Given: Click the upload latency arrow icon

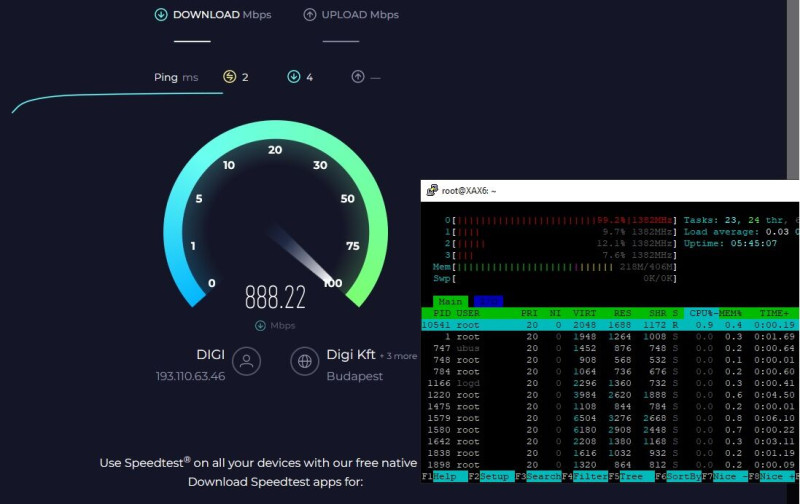Looking at the screenshot, I should [x=358, y=77].
